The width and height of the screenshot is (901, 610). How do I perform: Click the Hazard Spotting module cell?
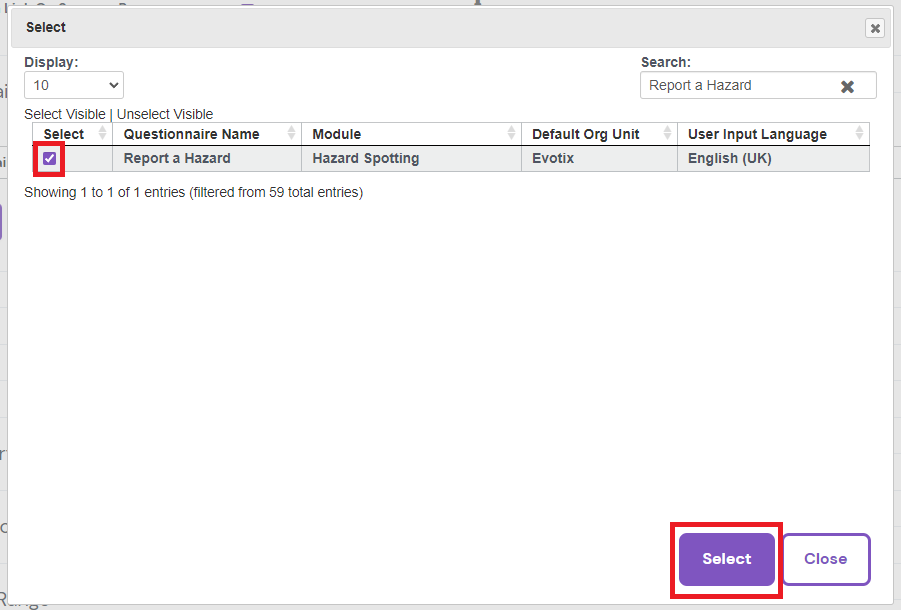click(x=365, y=158)
